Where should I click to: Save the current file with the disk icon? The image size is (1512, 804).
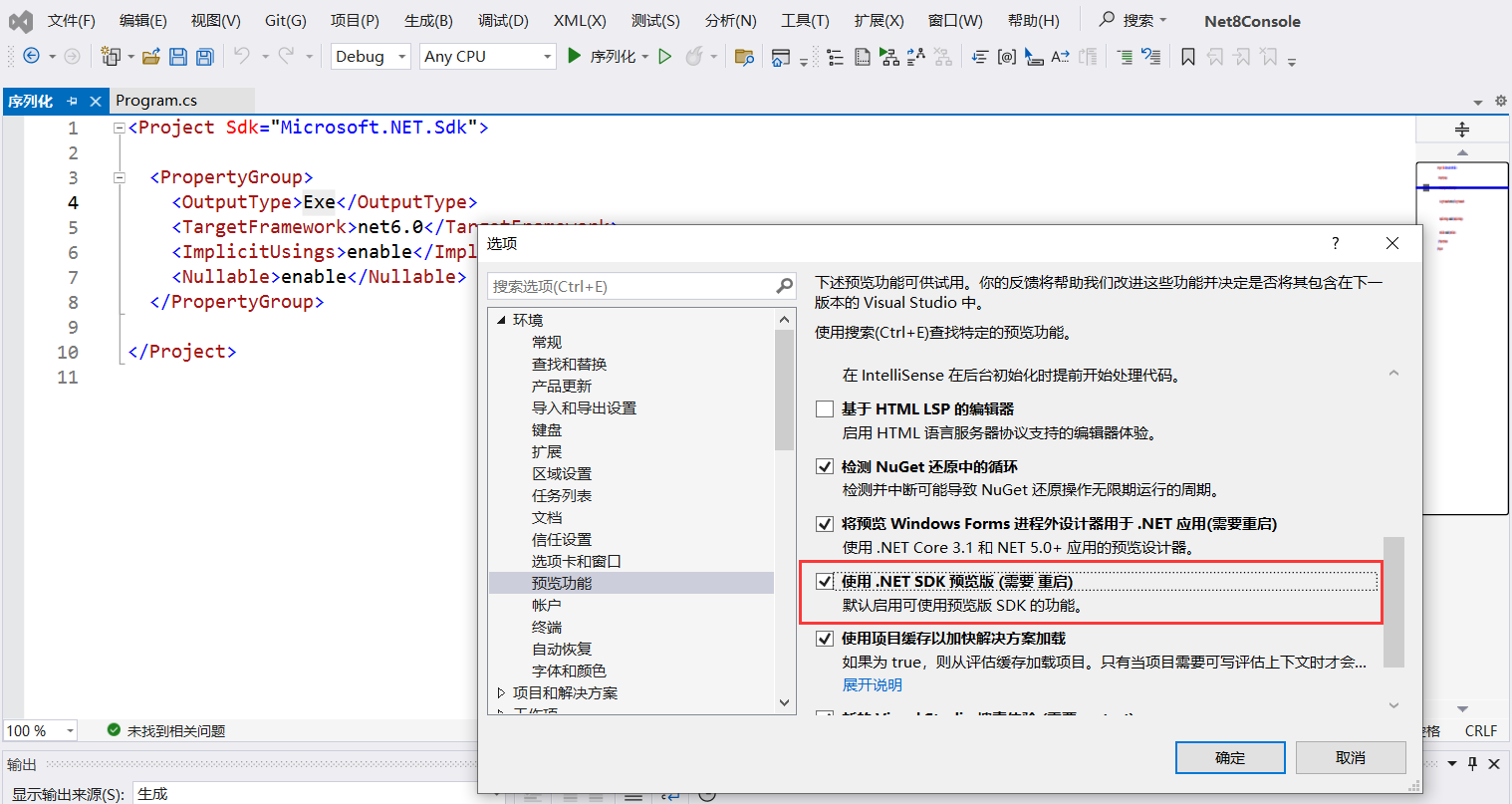178,57
